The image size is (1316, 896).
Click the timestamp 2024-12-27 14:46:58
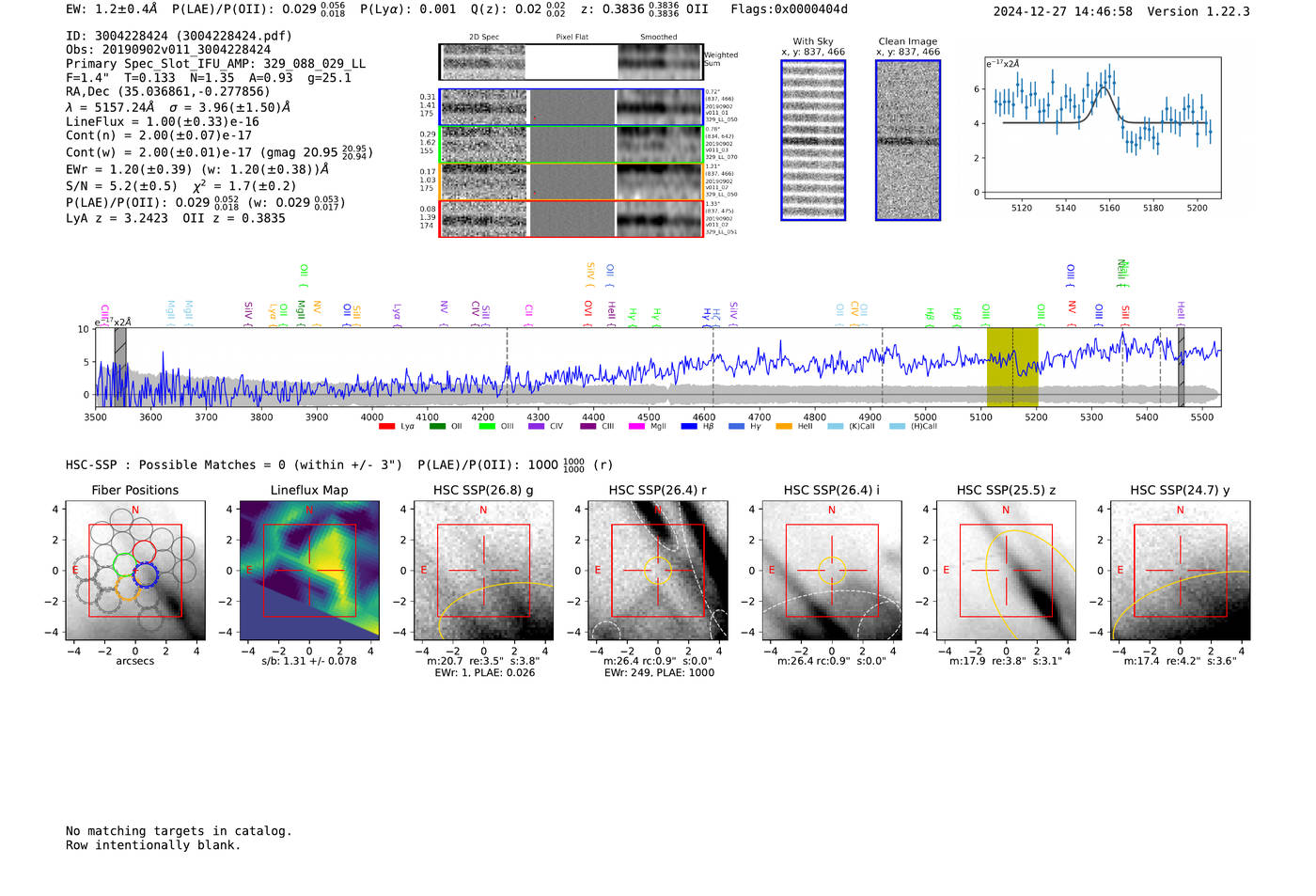point(1063,12)
